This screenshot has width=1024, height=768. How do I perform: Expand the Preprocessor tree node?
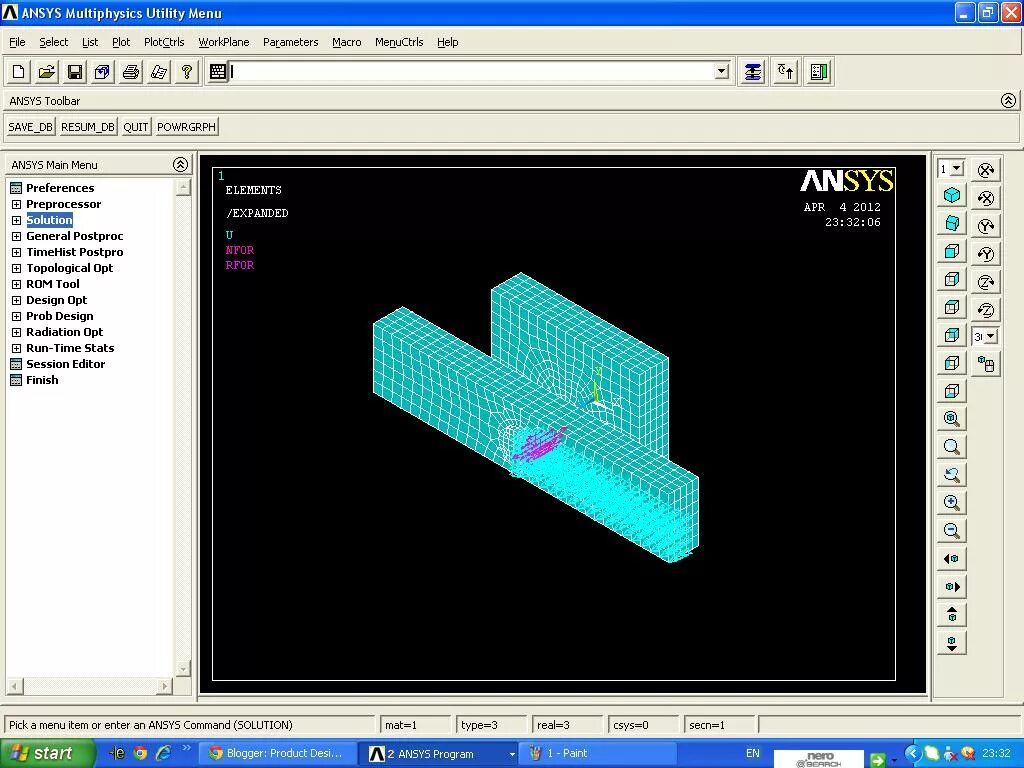16,204
